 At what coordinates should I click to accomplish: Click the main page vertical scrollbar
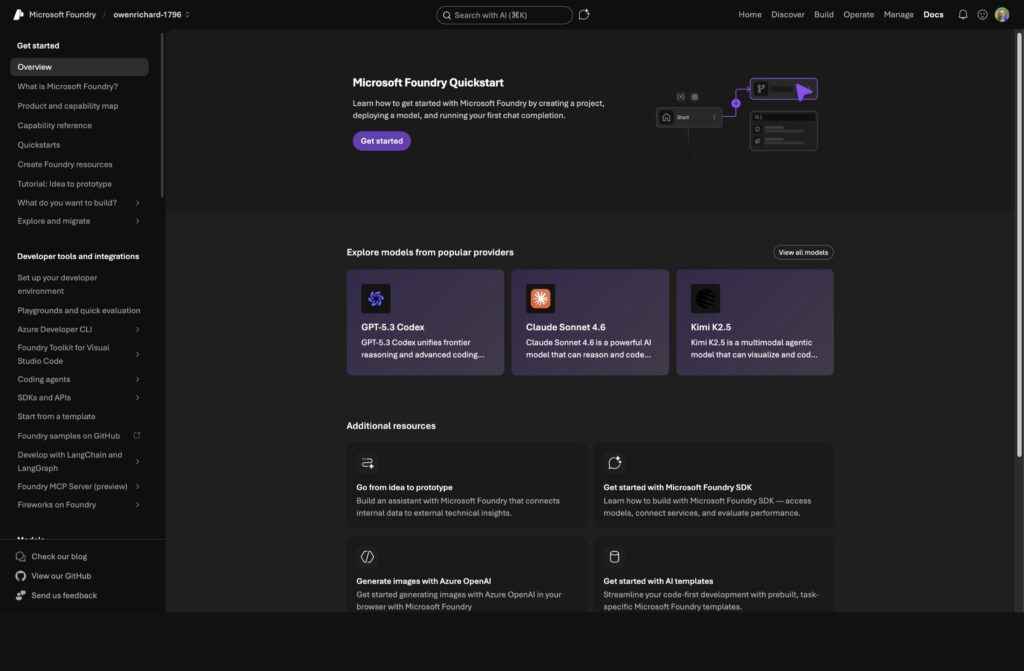(1019, 245)
